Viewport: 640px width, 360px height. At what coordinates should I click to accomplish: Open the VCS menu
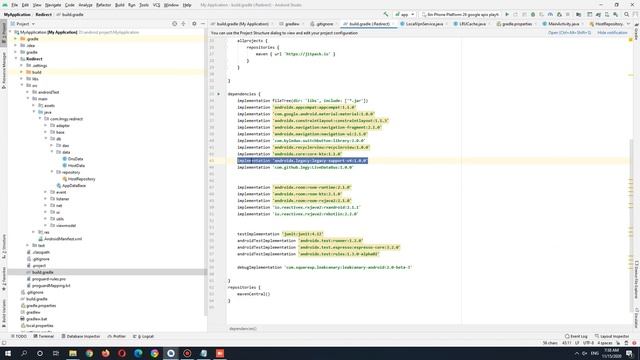pyautogui.click(x=156, y=5)
